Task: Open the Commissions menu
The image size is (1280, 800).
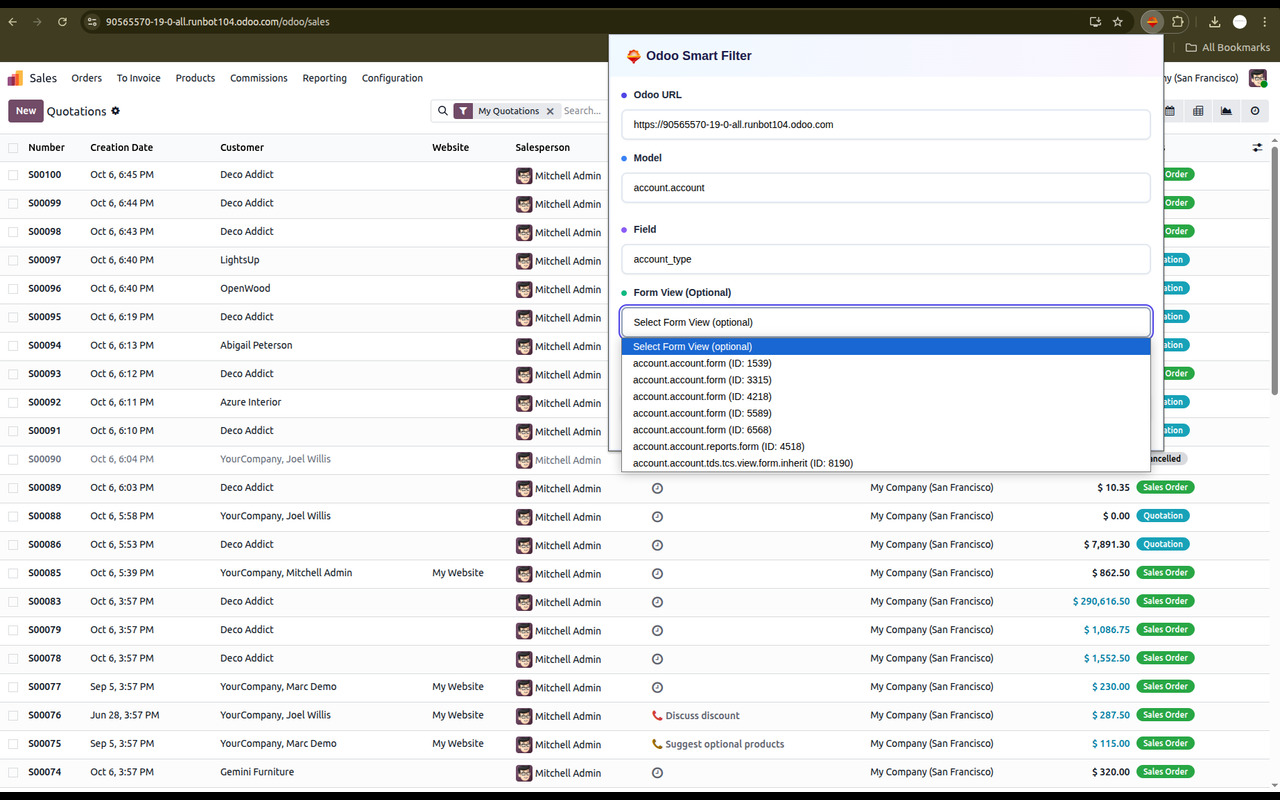Action: click(x=259, y=78)
